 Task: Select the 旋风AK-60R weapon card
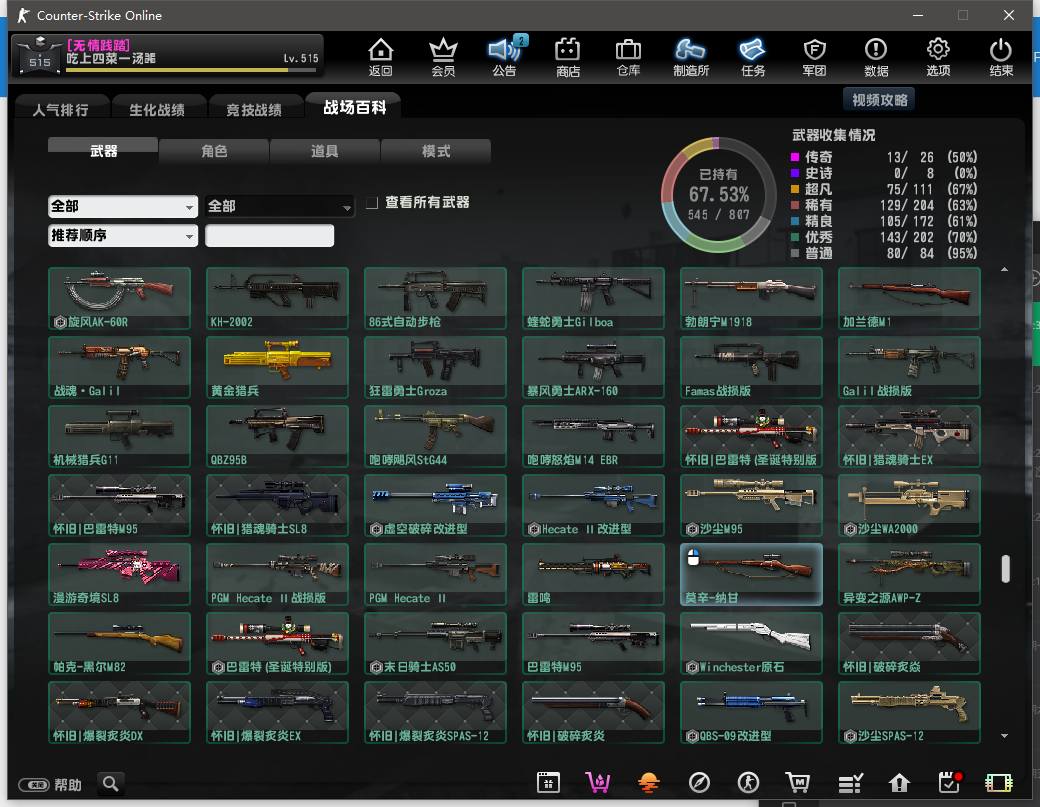tap(119, 298)
